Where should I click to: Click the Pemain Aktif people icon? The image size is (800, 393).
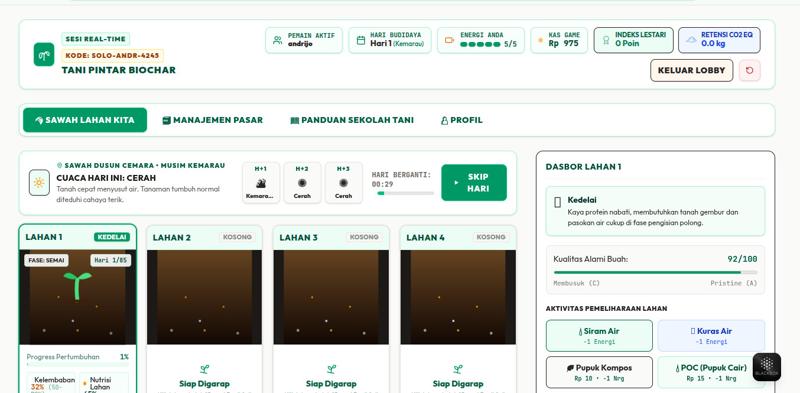point(278,40)
